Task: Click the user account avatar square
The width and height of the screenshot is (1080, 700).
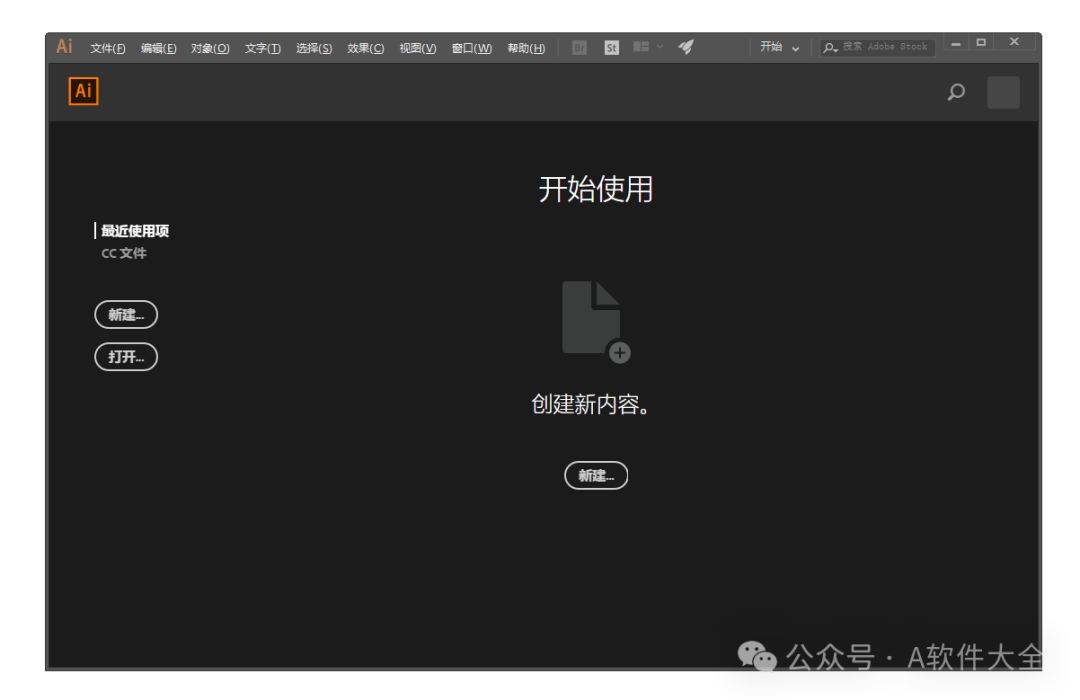Action: pos(1003,91)
